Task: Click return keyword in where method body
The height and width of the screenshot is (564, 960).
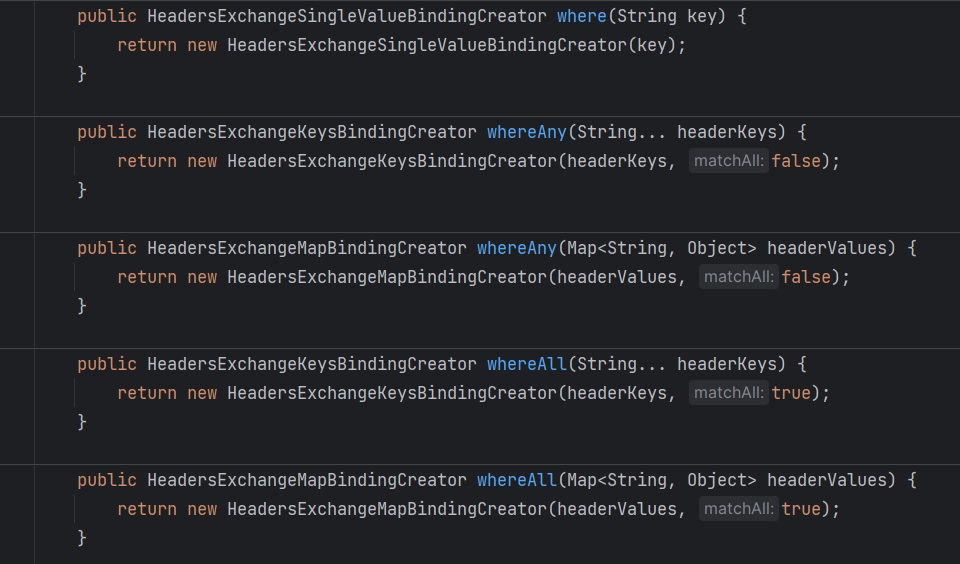Action: click(147, 45)
